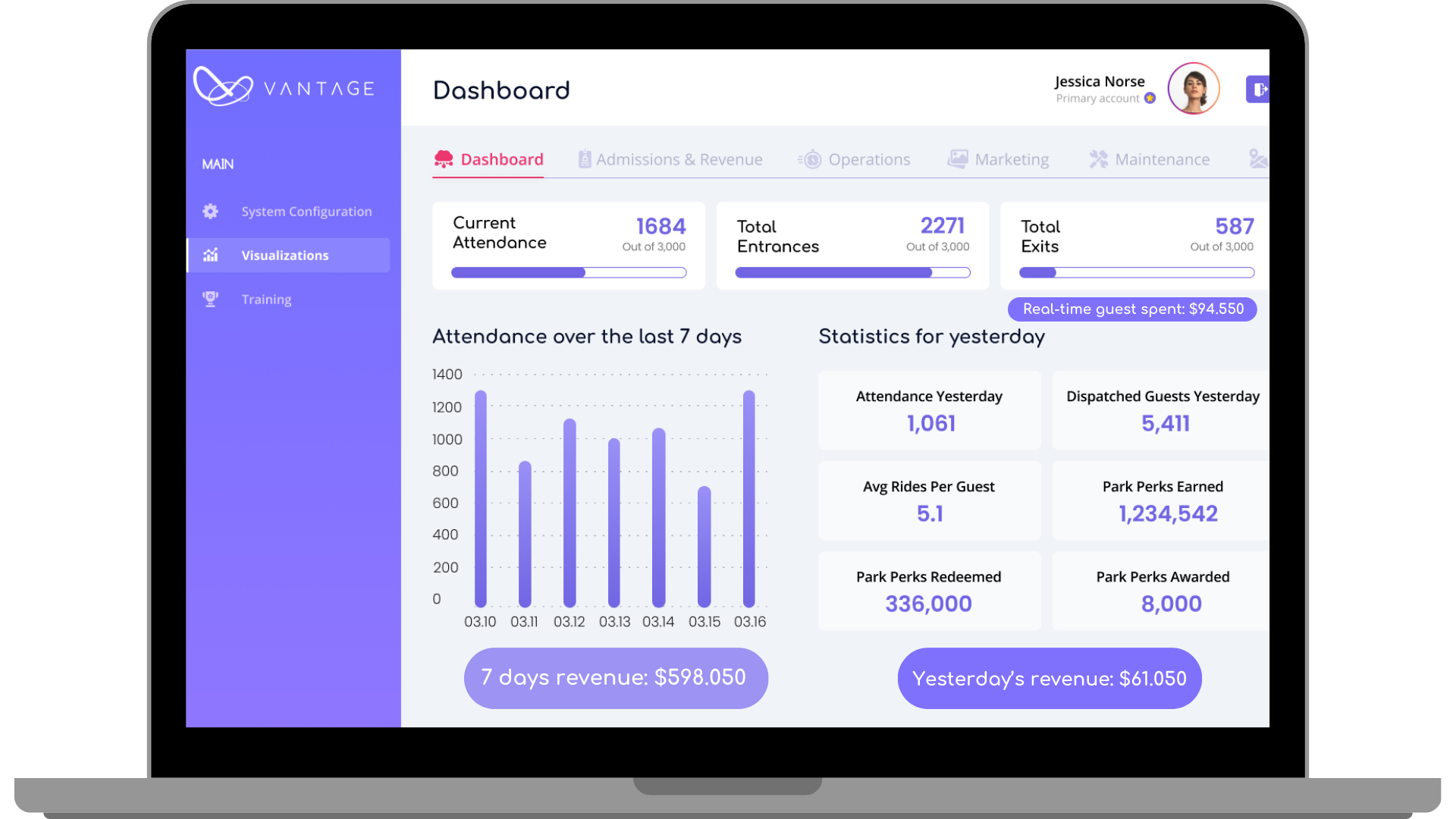Click the 03.11 attendance bar
1456x819 pixels.
click(x=525, y=534)
